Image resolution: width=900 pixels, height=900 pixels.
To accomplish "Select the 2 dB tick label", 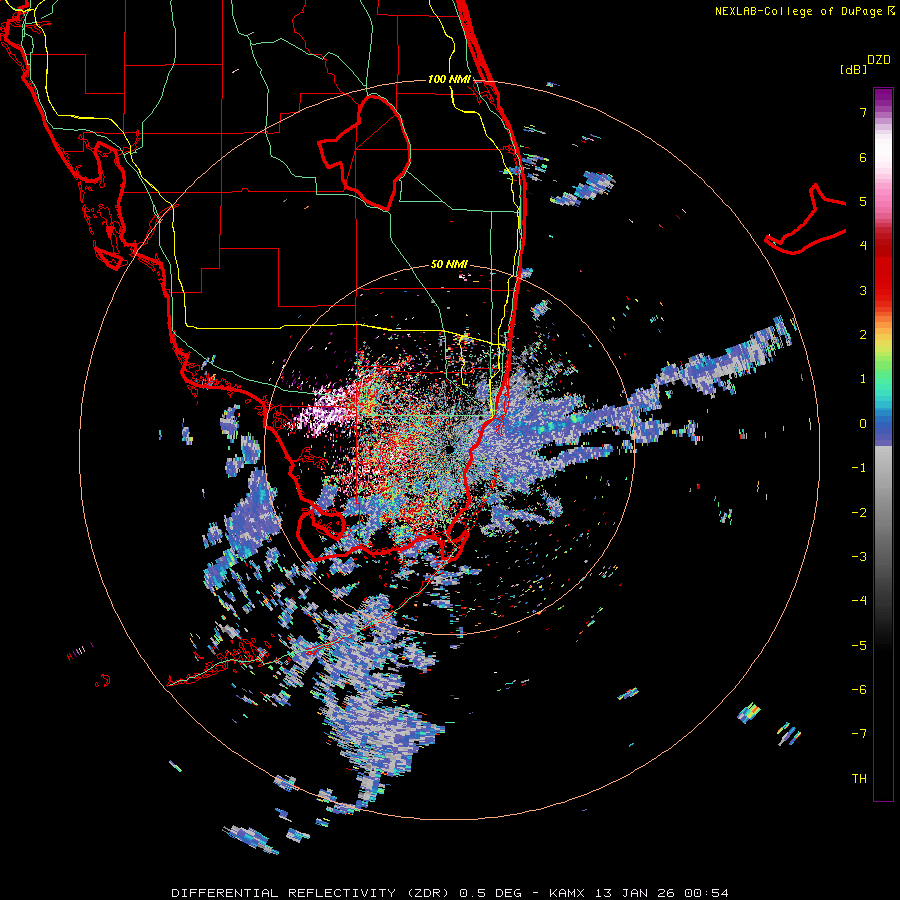I will point(863,335).
